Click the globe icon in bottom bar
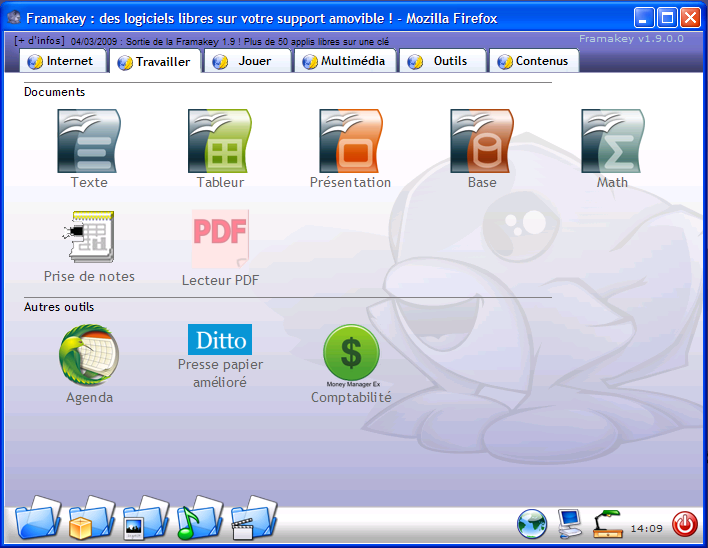This screenshot has width=708, height=548. click(x=531, y=523)
